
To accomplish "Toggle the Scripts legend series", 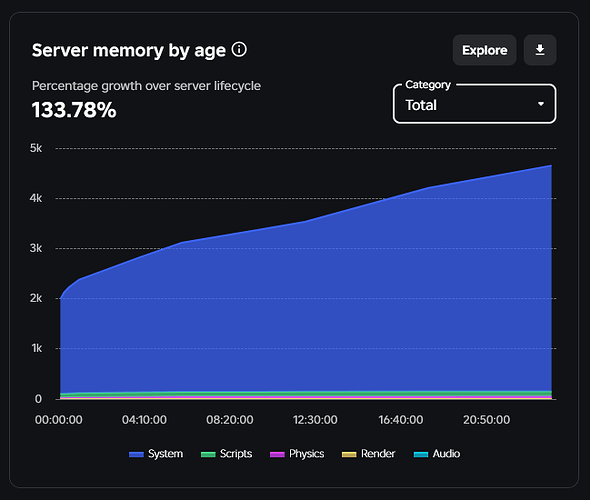I will pyautogui.click(x=226, y=454).
